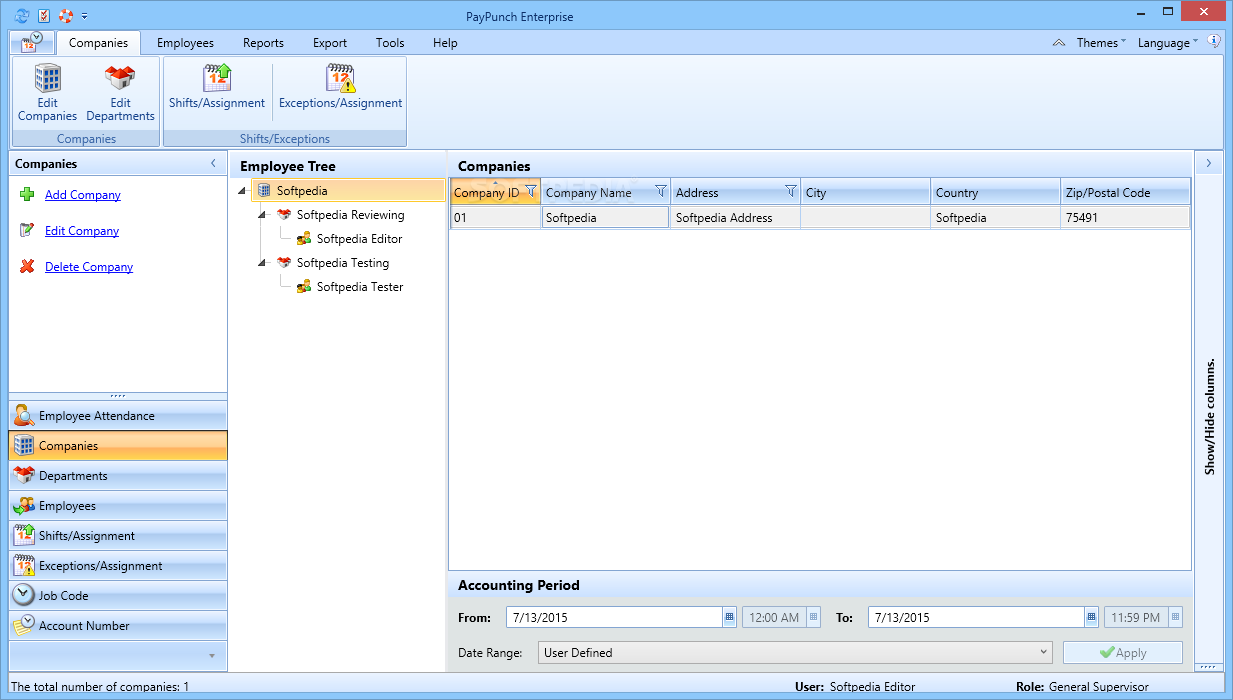Select Softpedia Reviewing department in tree
Image resolution: width=1233 pixels, height=700 pixels.
[x=350, y=215]
